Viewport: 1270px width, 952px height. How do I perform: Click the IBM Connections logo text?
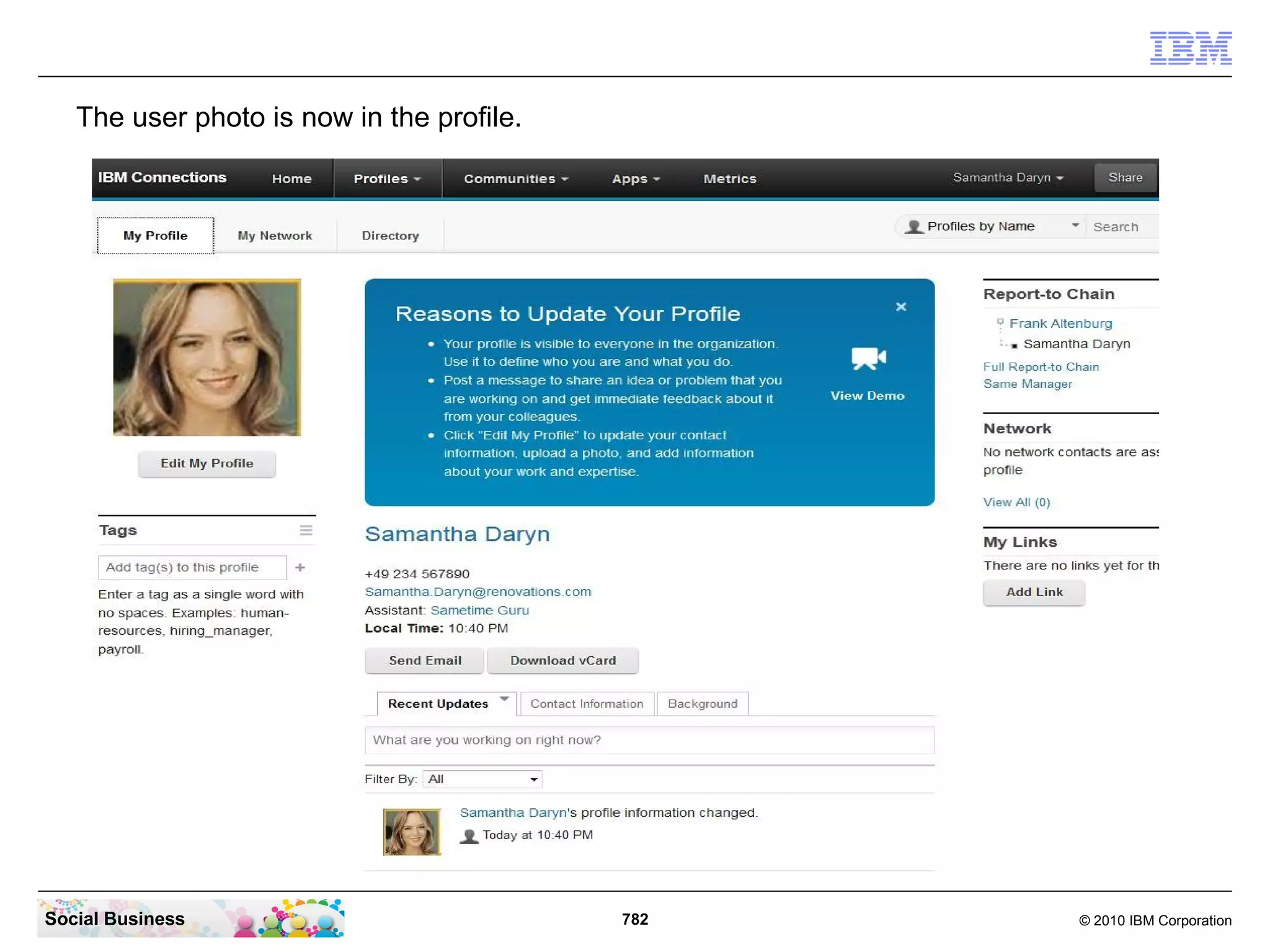pyautogui.click(x=162, y=178)
